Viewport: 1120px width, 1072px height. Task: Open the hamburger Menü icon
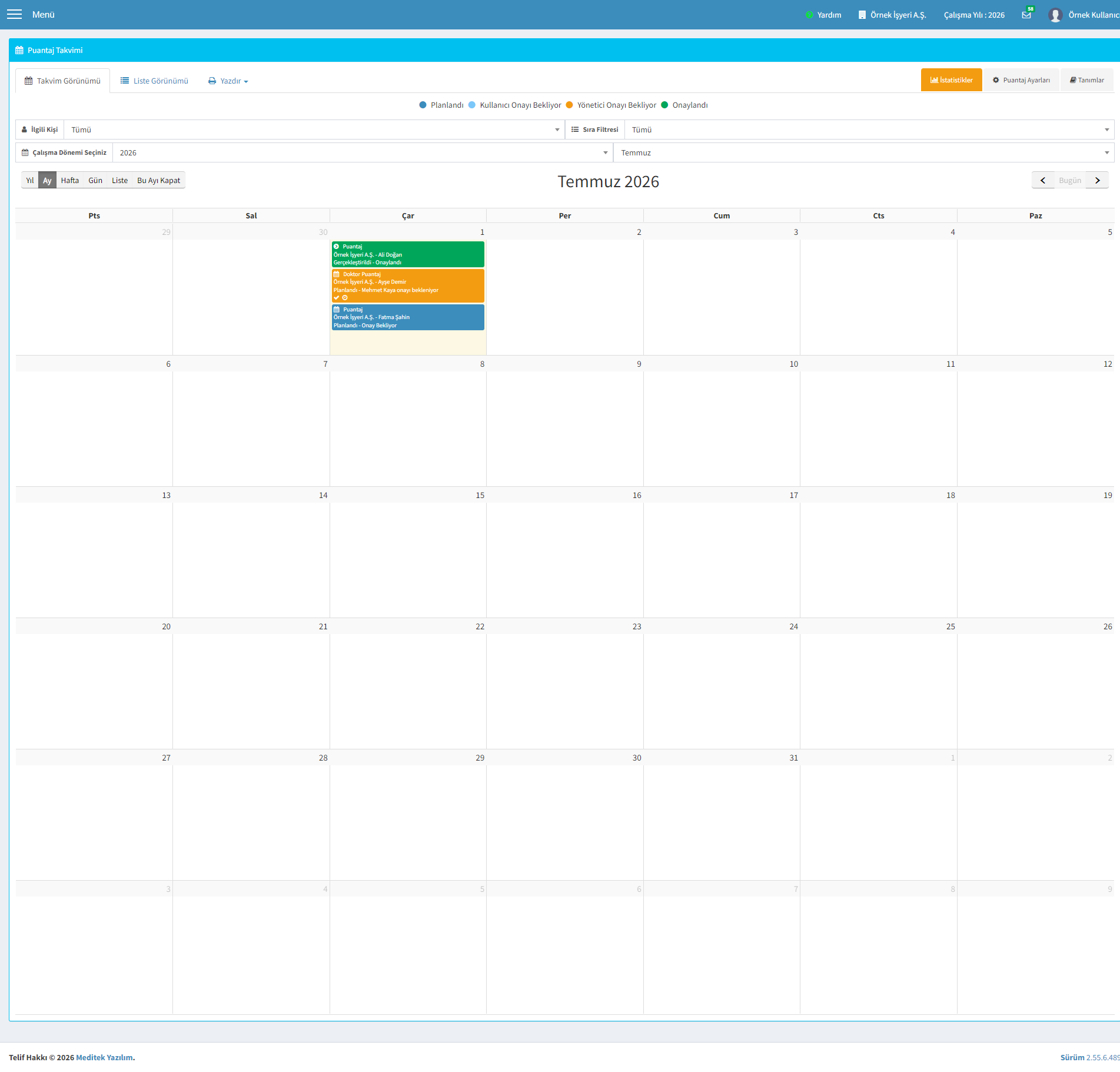pyautogui.click(x=14, y=14)
